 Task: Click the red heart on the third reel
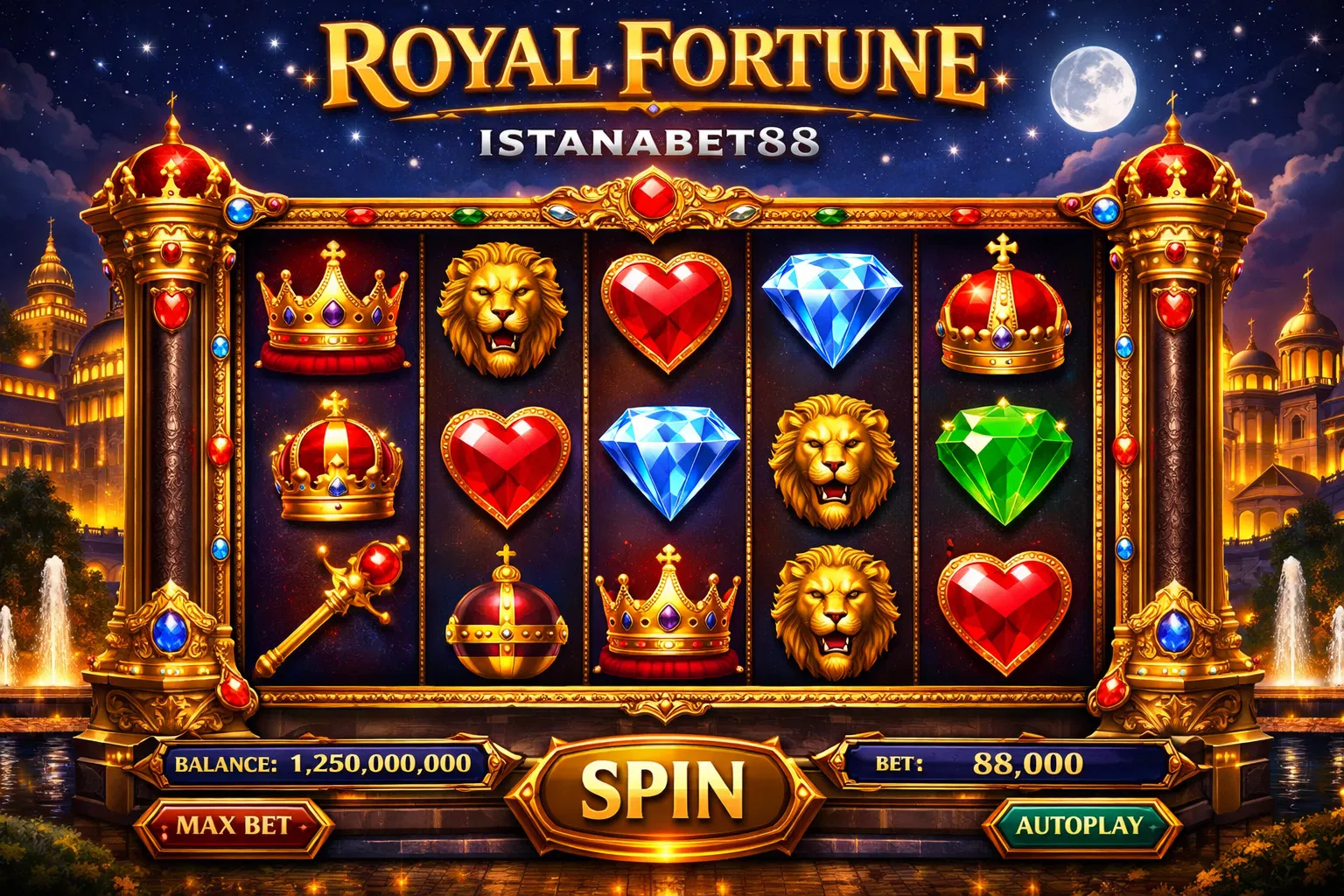(x=667, y=310)
